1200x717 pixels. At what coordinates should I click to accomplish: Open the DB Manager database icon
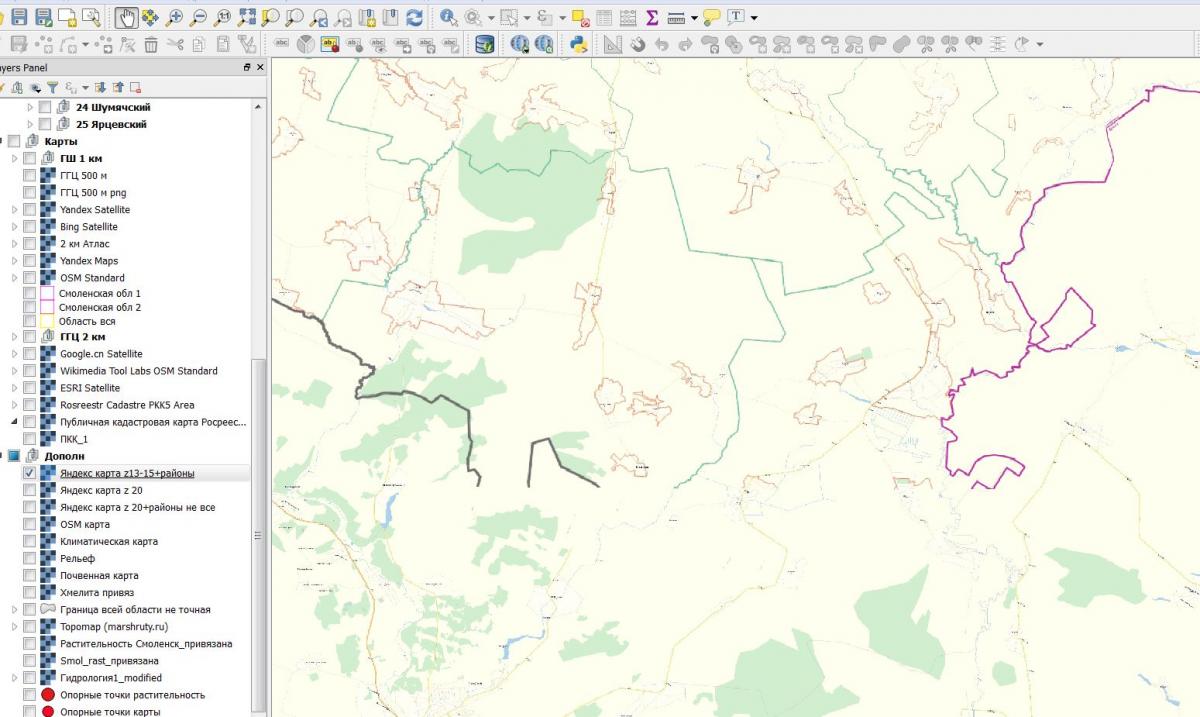pos(484,44)
